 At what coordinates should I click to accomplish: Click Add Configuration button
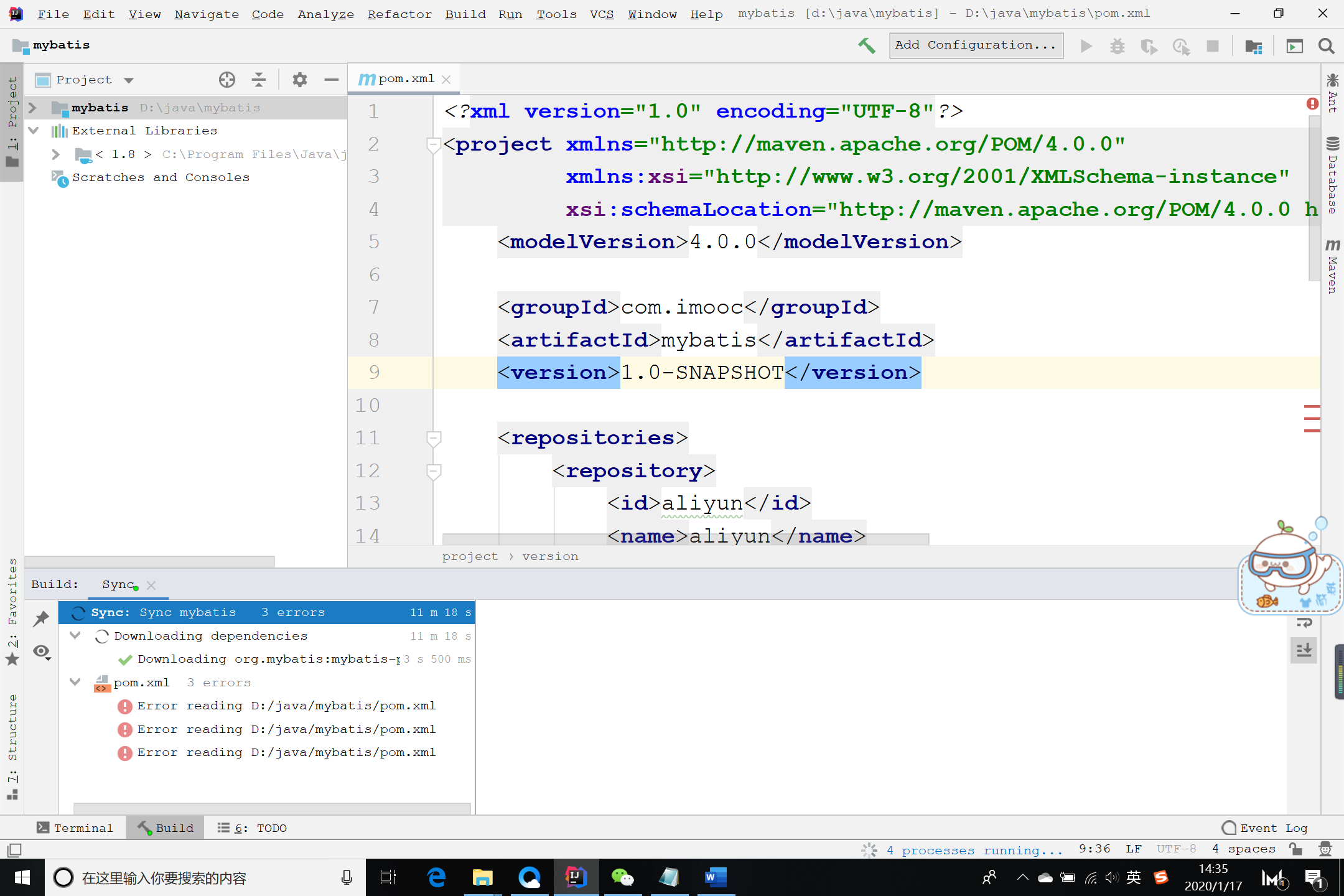coord(976,45)
